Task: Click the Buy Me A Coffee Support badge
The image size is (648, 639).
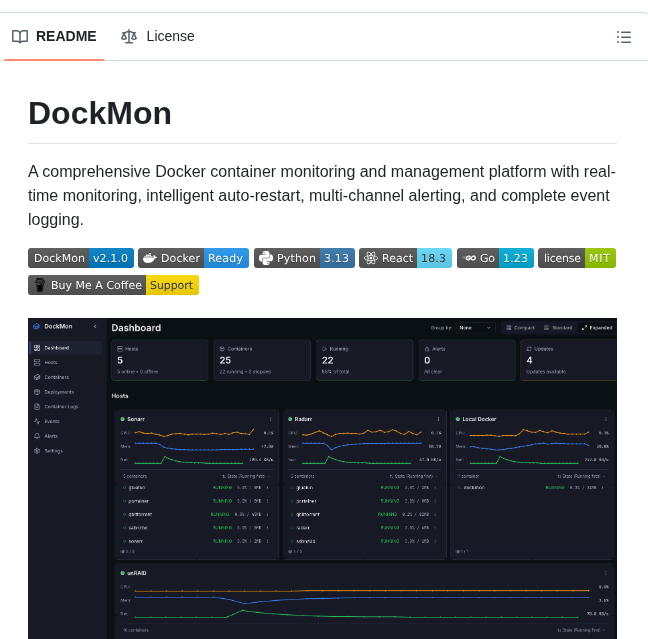Action: tap(113, 285)
